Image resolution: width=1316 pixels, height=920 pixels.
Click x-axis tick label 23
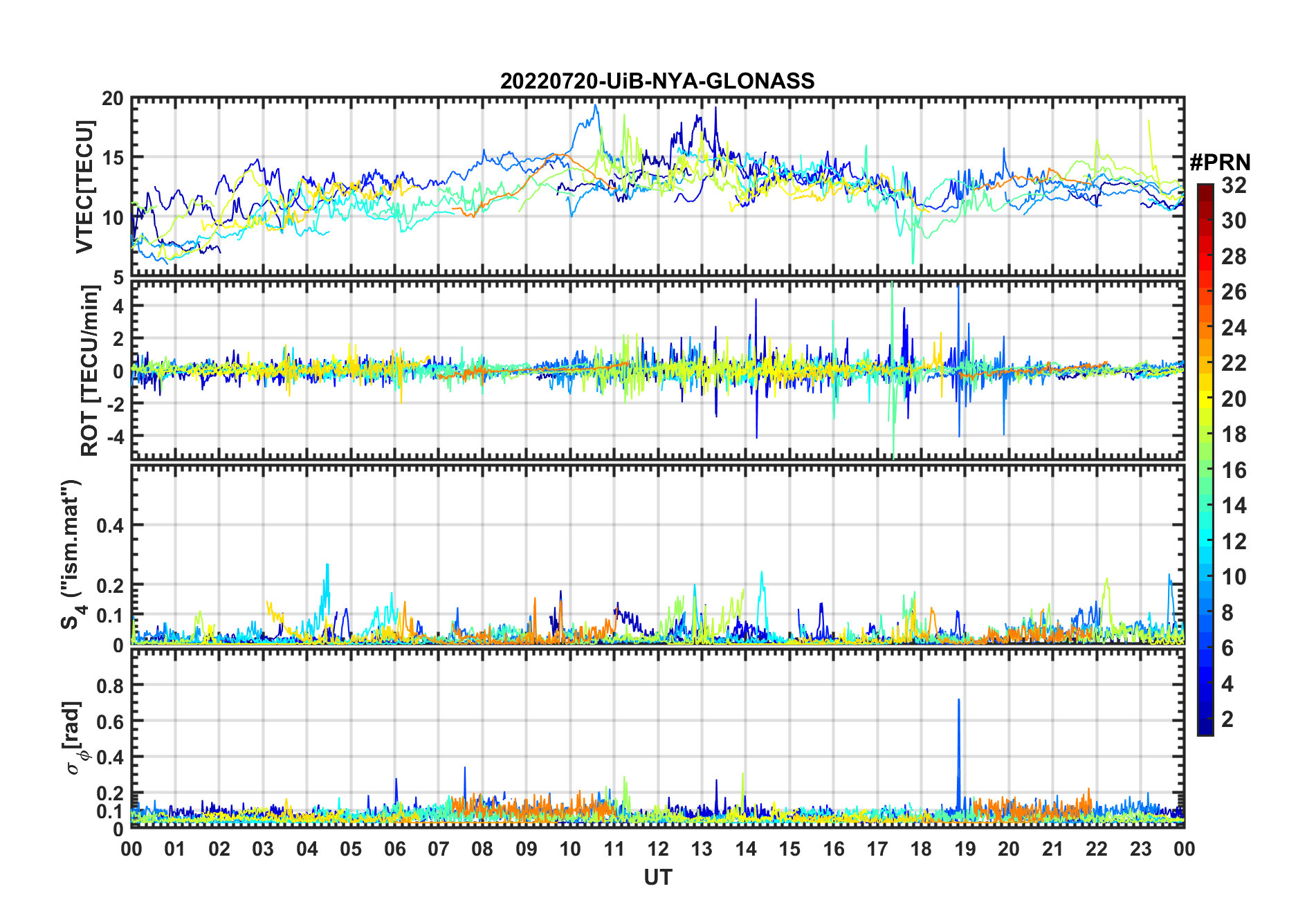1140,849
